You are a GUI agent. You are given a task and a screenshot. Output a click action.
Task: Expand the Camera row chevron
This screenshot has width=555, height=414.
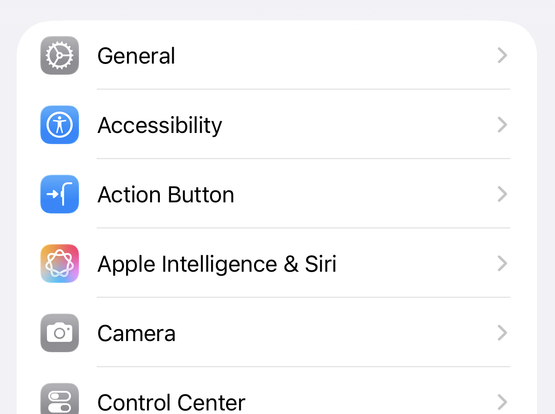(502, 333)
